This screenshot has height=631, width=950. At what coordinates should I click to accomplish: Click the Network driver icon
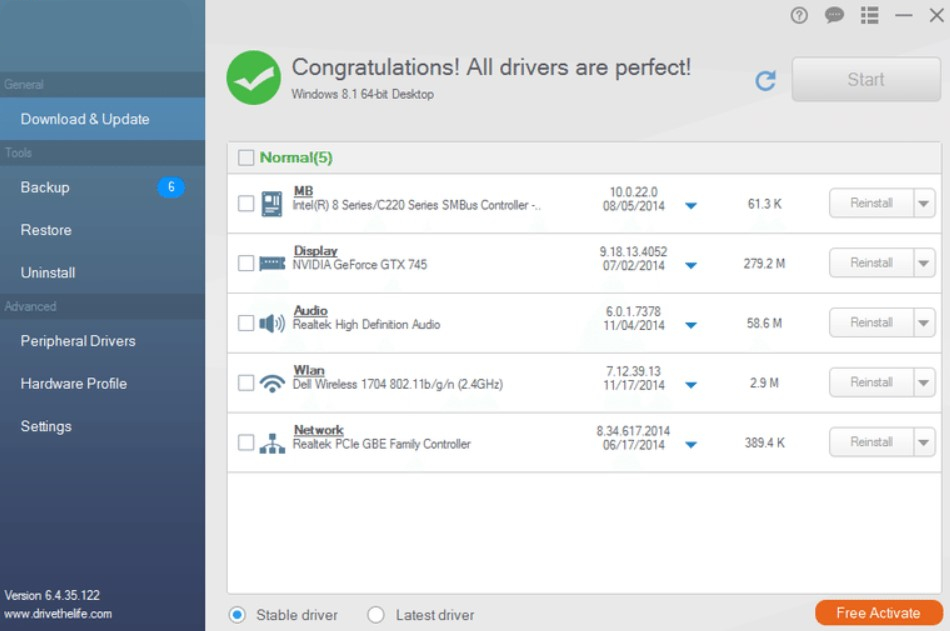pos(272,443)
